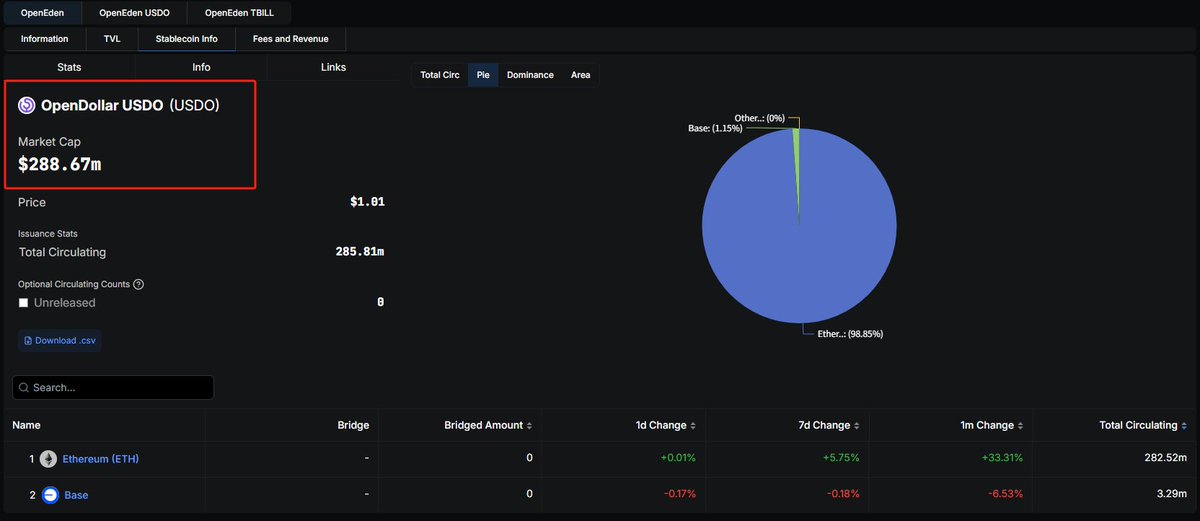This screenshot has height=521, width=1200.
Task: Open the OpenEden USDO tab
Action: click(x=135, y=13)
